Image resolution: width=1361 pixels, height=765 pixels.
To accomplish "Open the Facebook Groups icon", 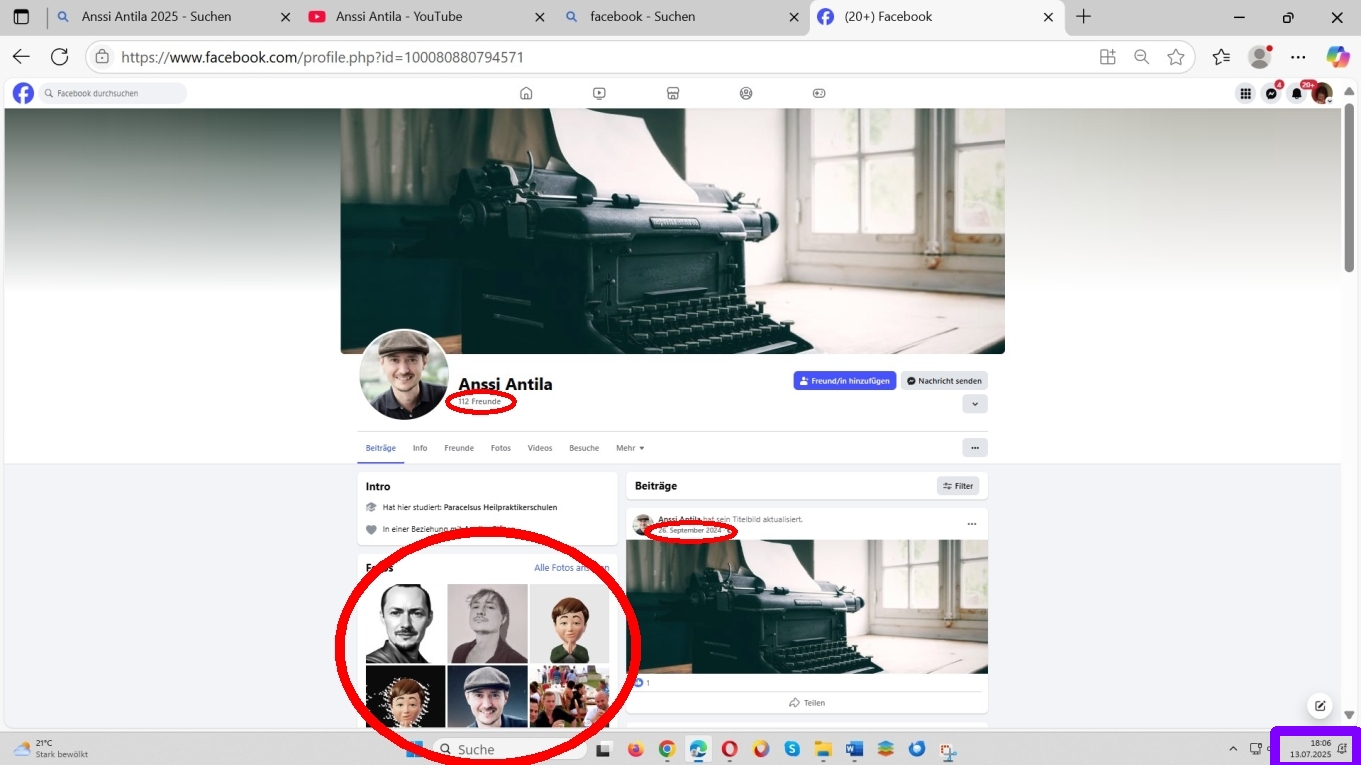I will click(x=746, y=93).
